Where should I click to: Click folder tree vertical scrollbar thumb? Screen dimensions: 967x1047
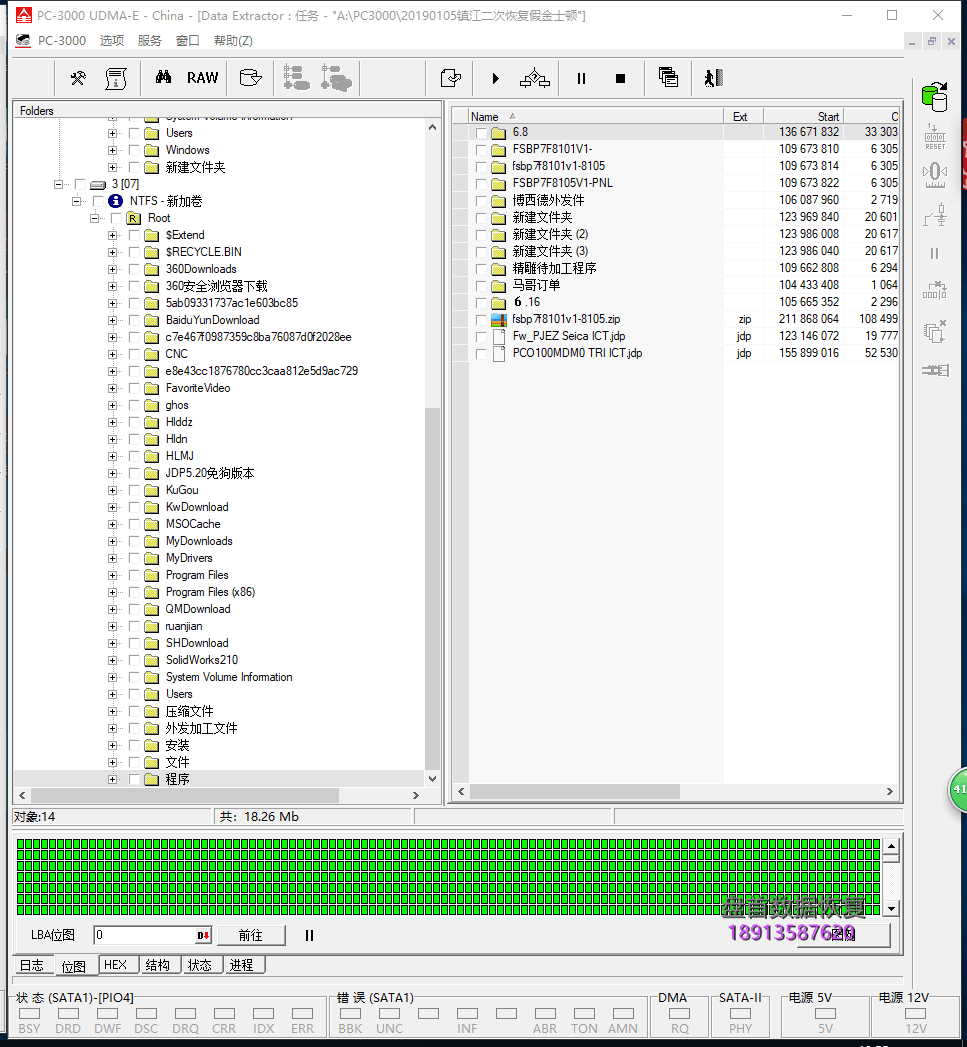tap(432, 588)
